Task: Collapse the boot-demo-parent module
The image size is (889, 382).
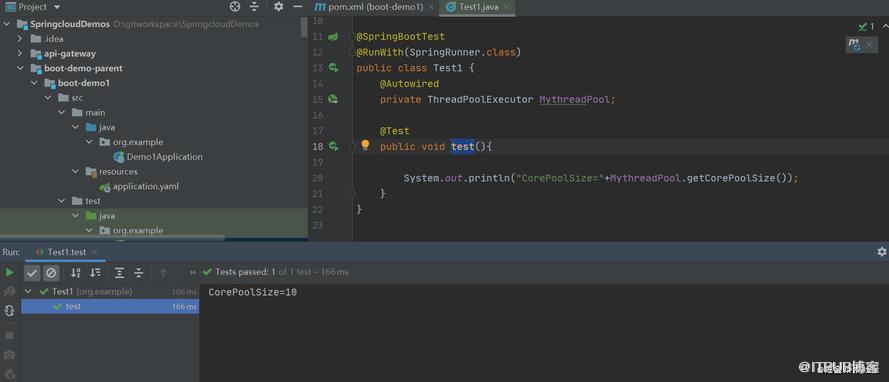Action: click(20, 69)
